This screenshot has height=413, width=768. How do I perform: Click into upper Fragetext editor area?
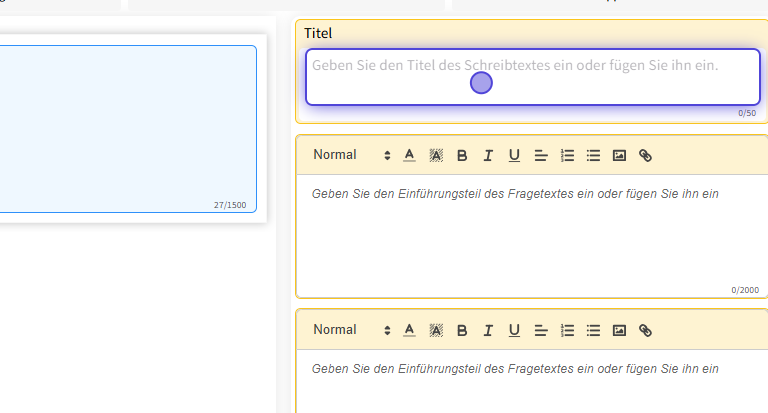[x=530, y=235]
